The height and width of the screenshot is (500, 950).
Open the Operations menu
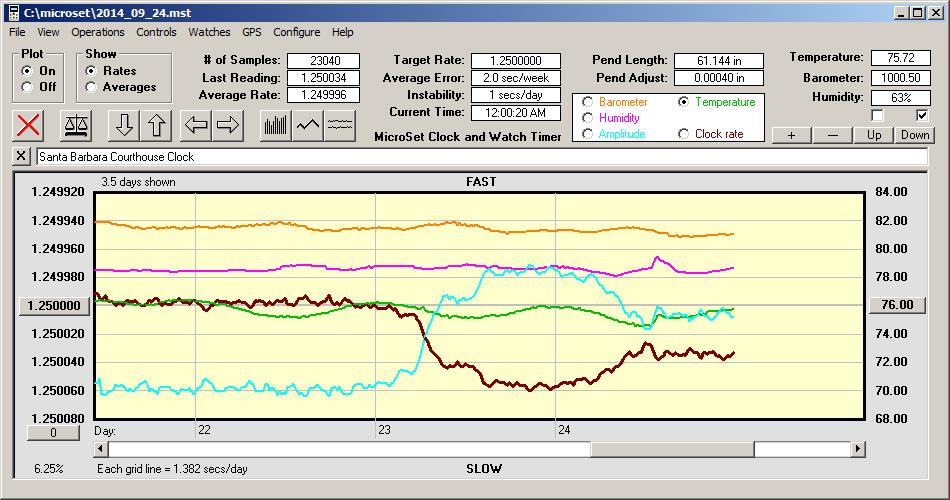[98, 32]
